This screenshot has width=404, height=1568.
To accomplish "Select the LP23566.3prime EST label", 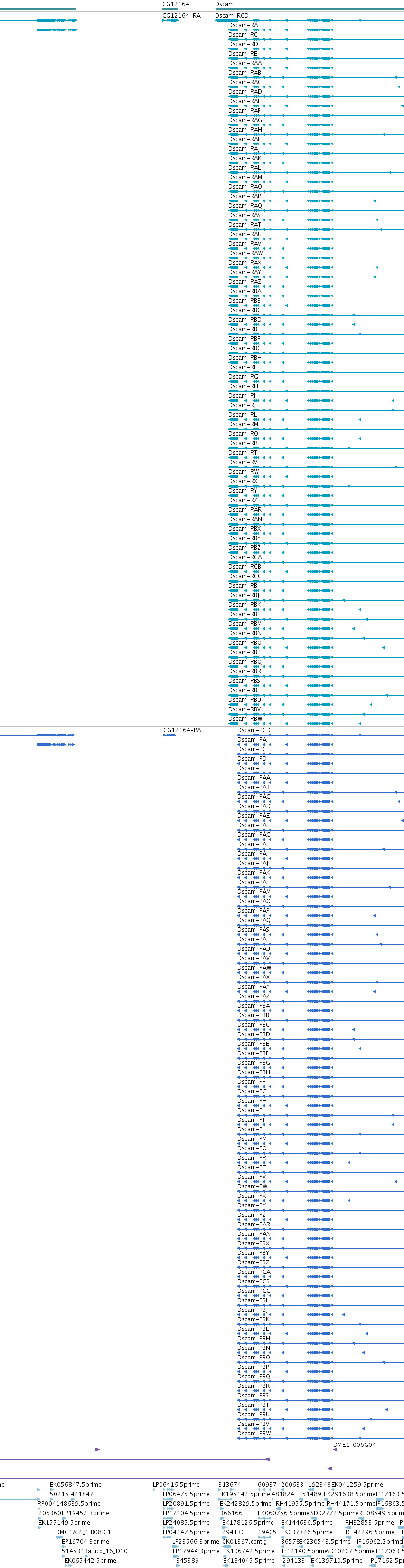I will [196, 1542].
